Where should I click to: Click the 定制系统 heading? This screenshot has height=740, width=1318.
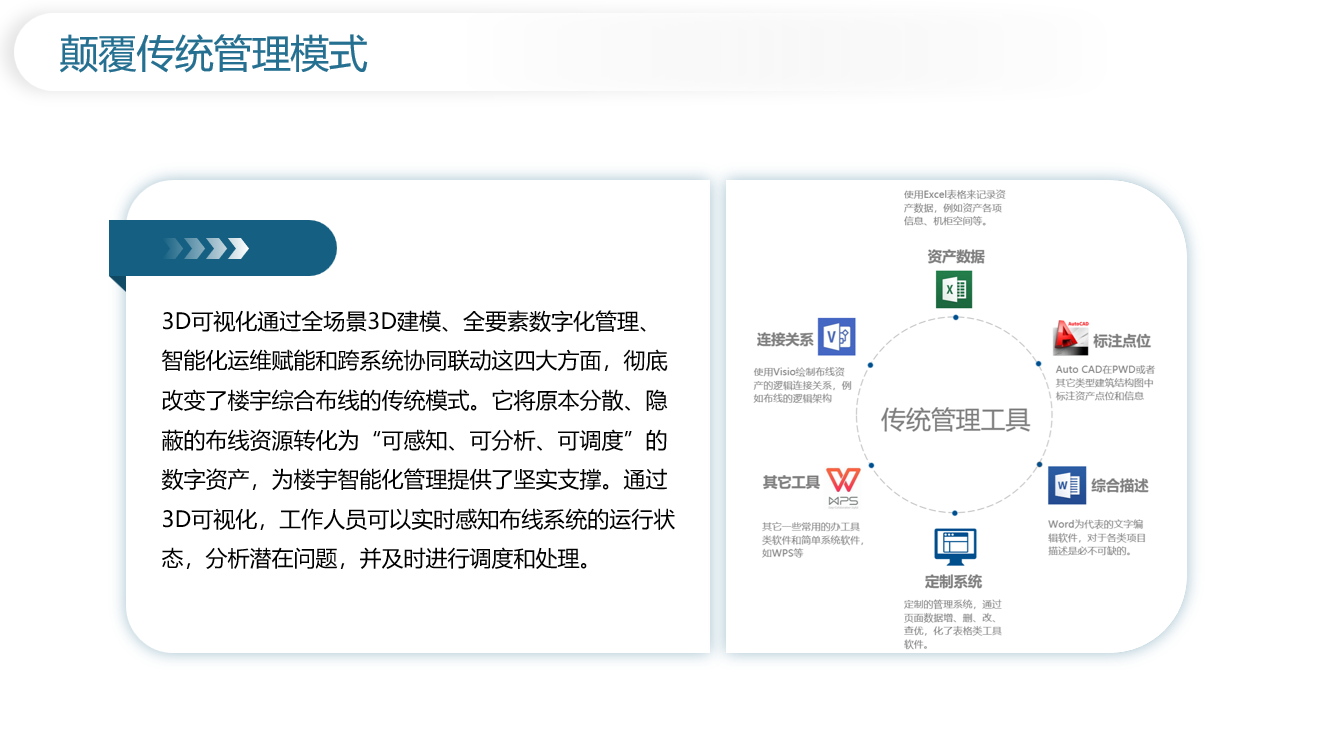pos(953,581)
